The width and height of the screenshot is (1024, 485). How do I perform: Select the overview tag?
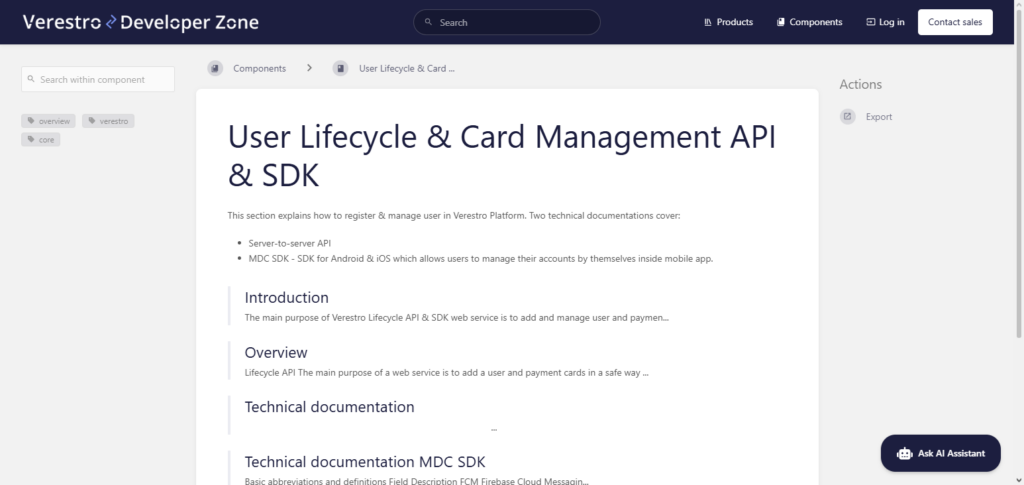[x=48, y=121]
